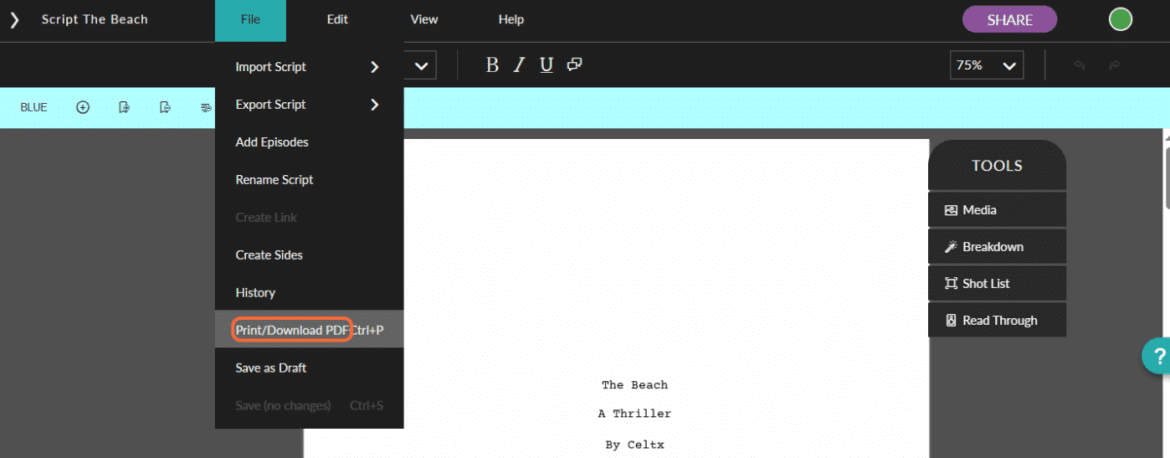1170x458 pixels.
Task: Open the Shot List tool
Action: tap(997, 283)
